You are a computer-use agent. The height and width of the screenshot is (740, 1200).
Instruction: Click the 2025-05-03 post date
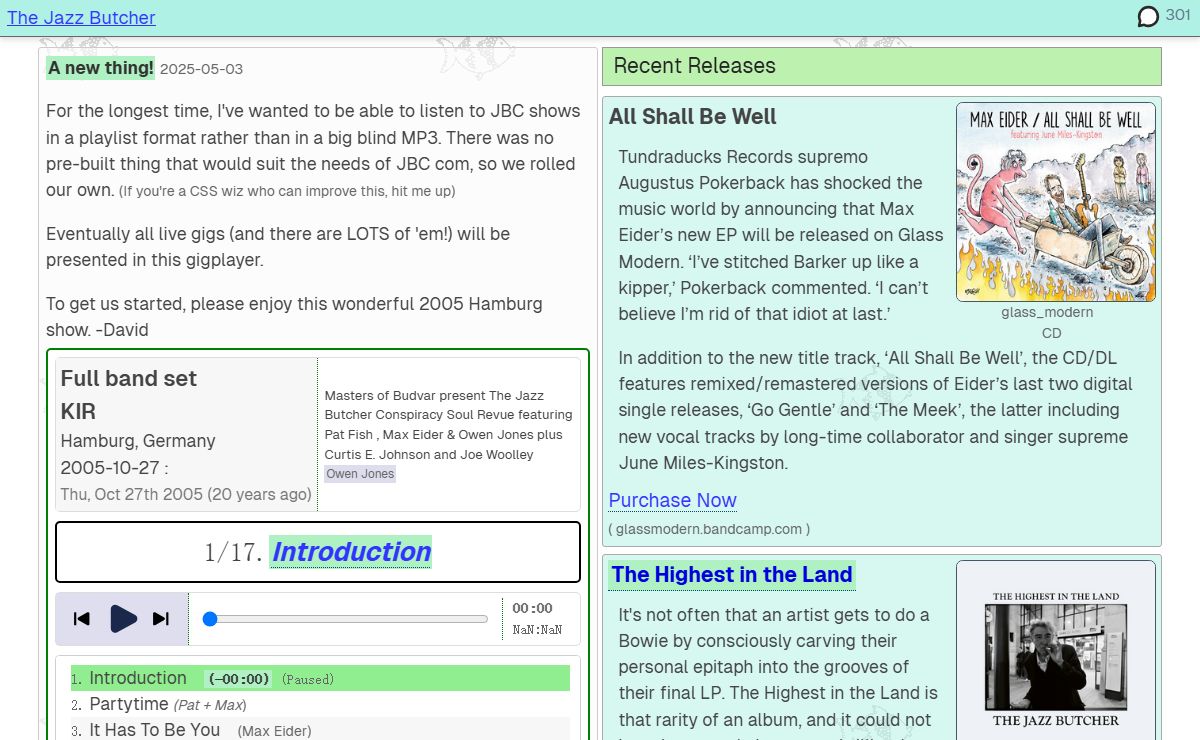[201, 69]
